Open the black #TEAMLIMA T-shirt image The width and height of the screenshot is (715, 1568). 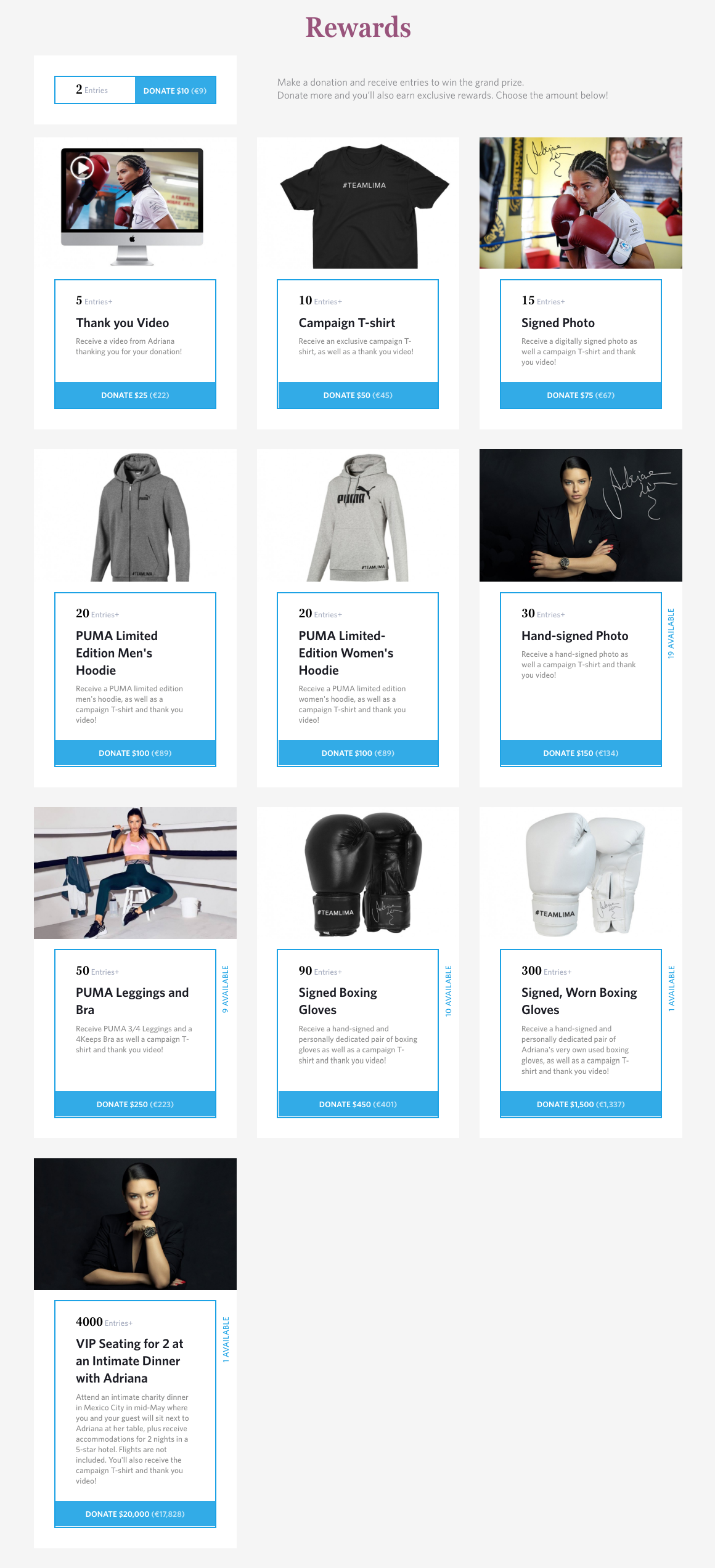pyautogui.click(x=358, y=203)
